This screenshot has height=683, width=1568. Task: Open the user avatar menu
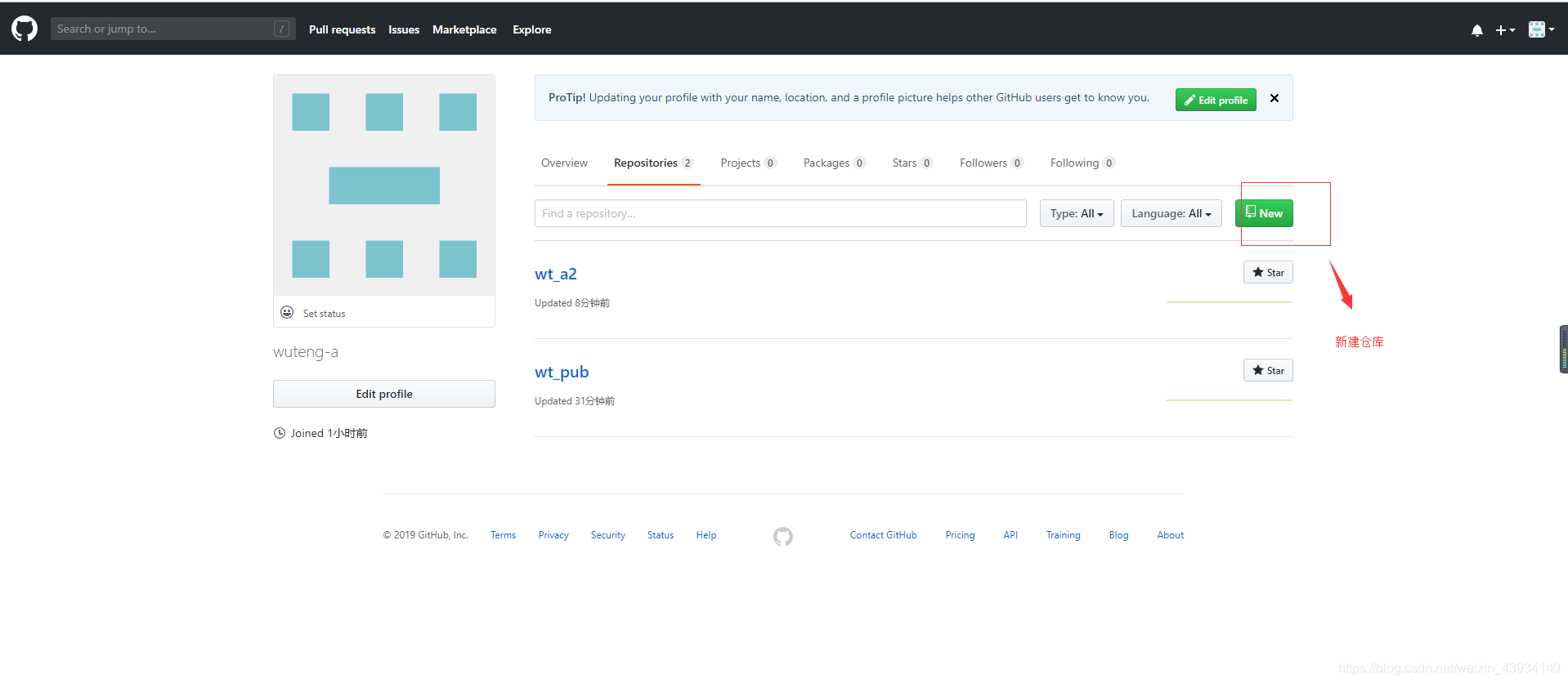tap(1540, 29)
